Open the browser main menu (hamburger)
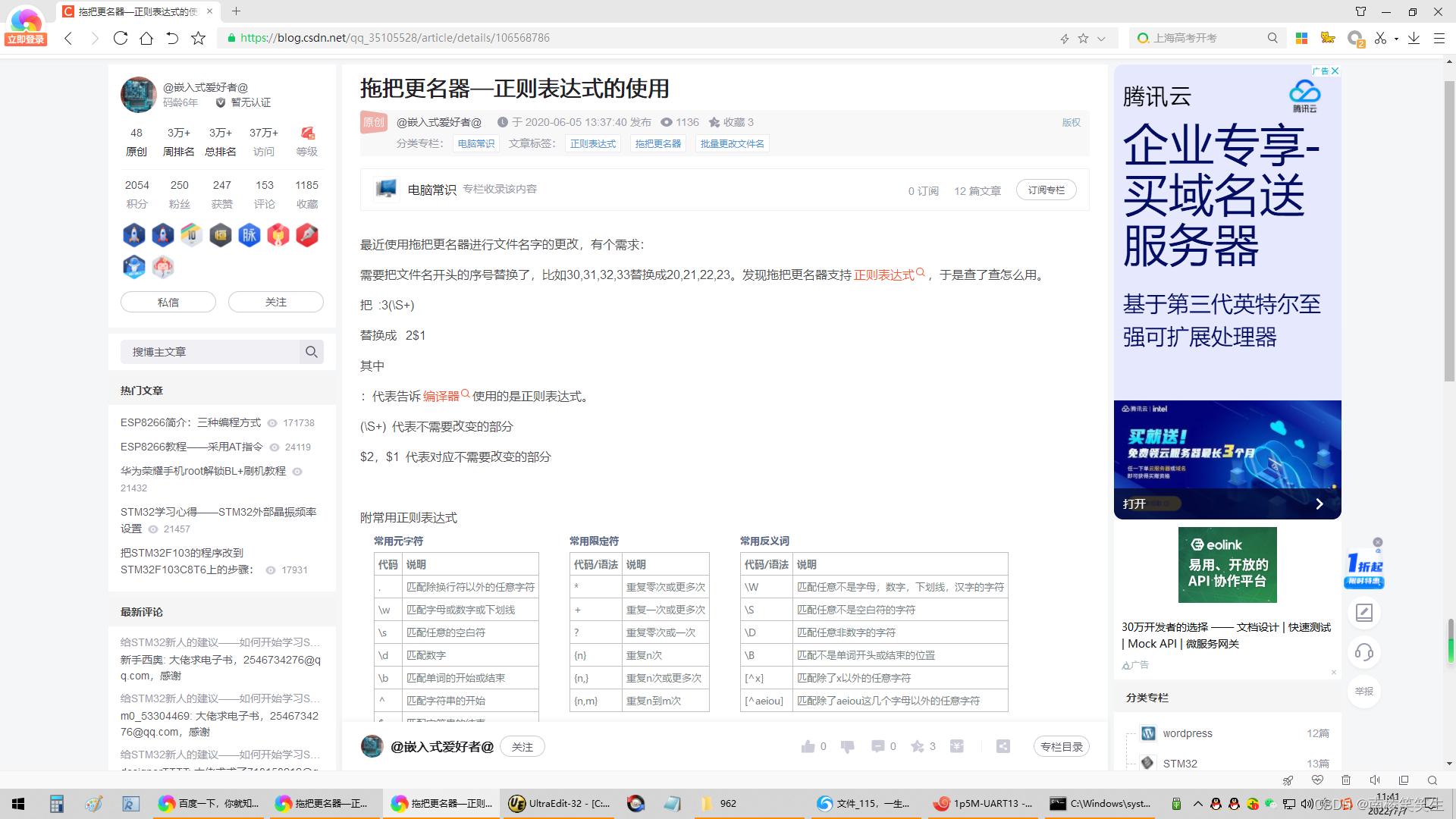The height and width of the screenshot is (819, 1456). tap(1439, 38)
